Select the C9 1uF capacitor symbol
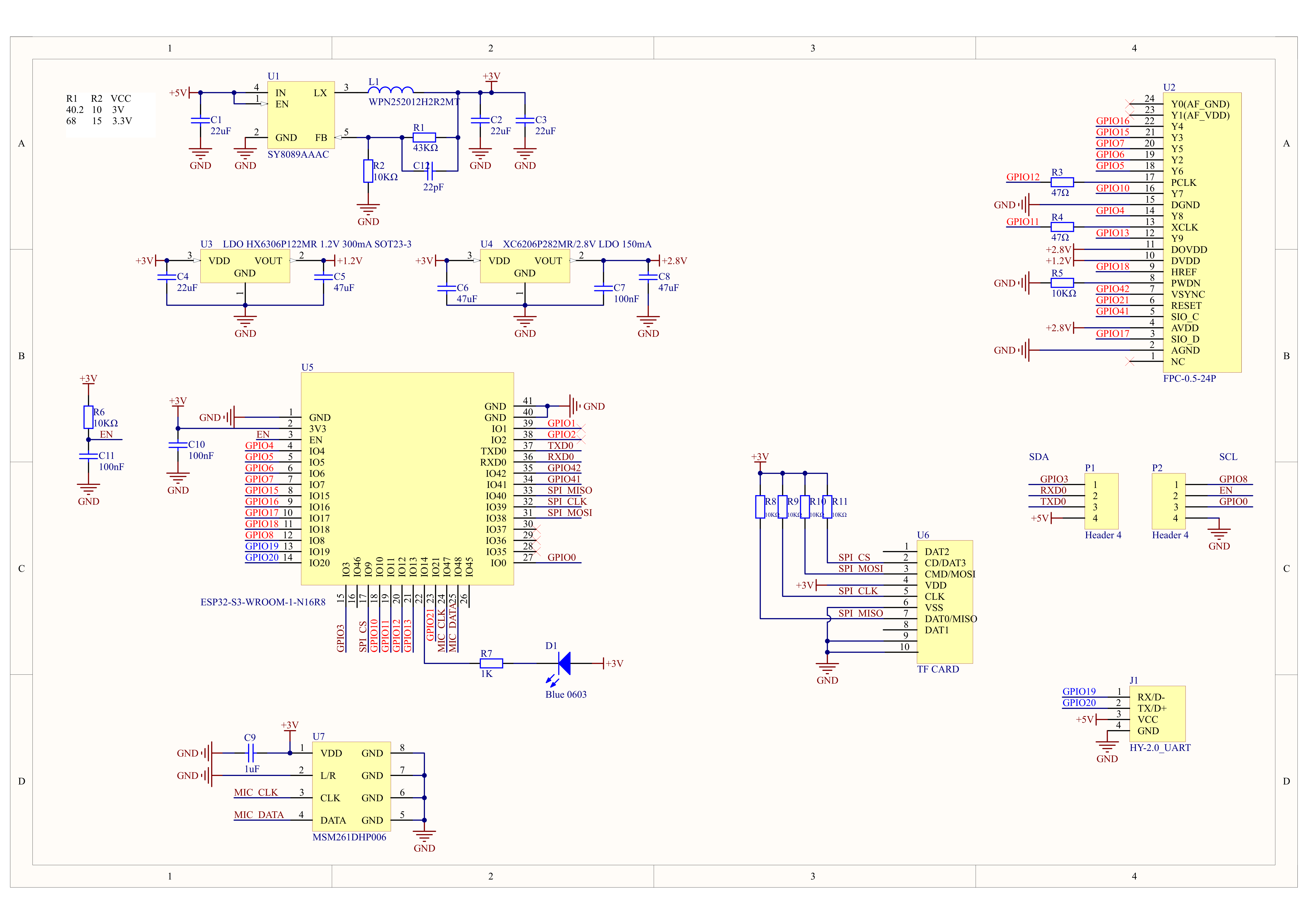The width and height of the screenshot is (1308, 924). point(251,753)
